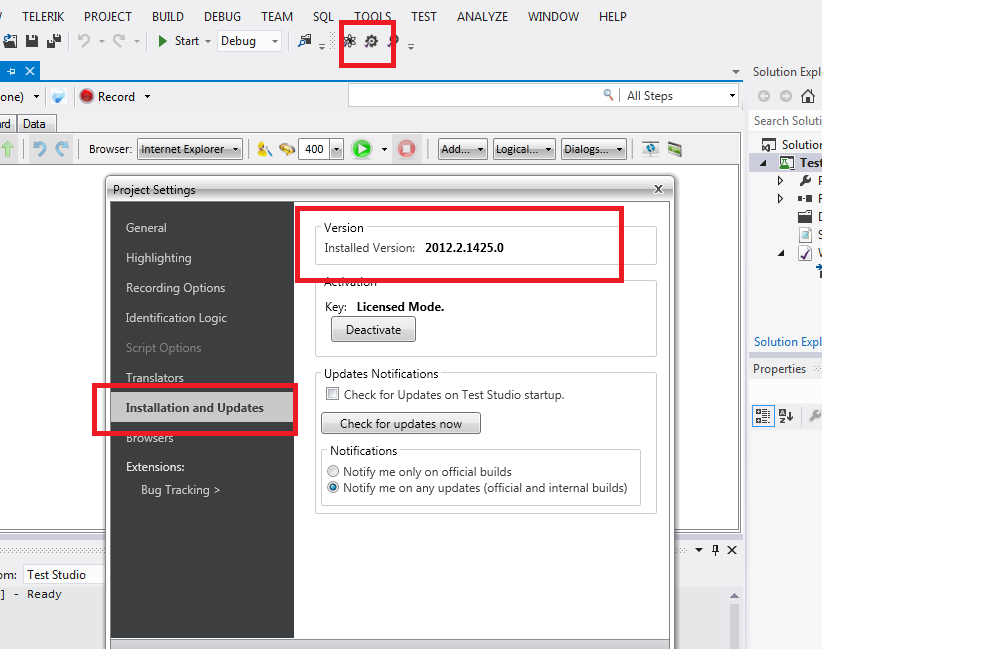Open the 400 delay value dropdown
Image resolution: width=1008 pixels, height=649 pixels.
(x=336, y=149)
